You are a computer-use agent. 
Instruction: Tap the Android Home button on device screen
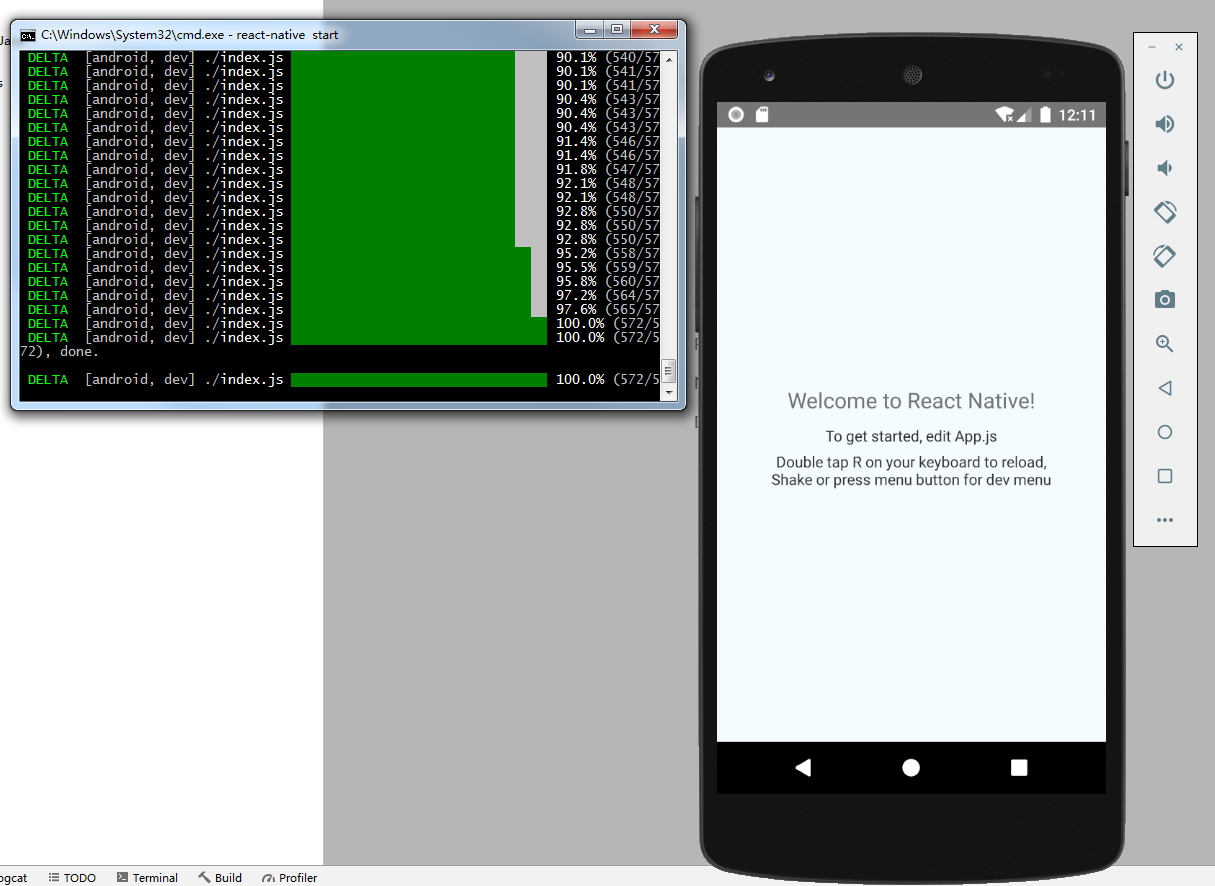click(911, 767)
